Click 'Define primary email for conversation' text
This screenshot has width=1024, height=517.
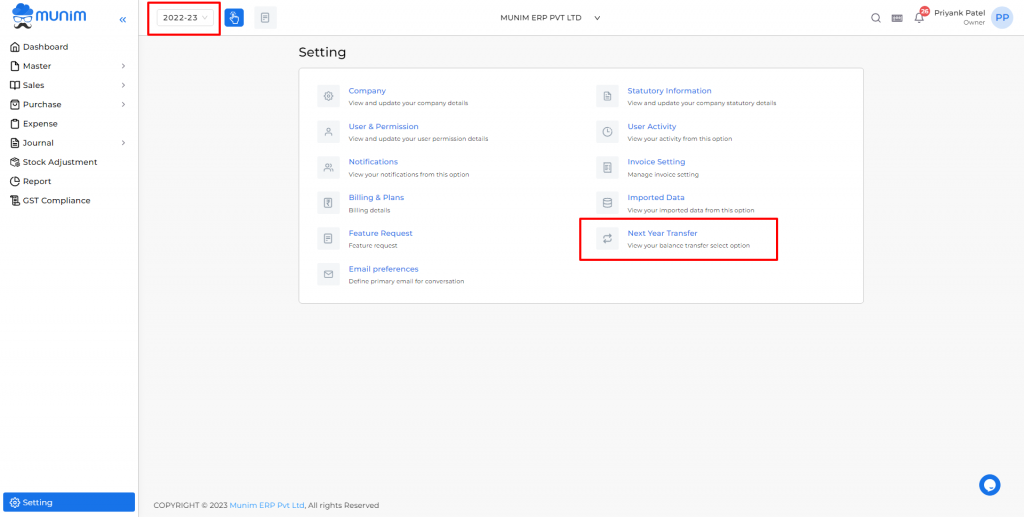[406, 281]
